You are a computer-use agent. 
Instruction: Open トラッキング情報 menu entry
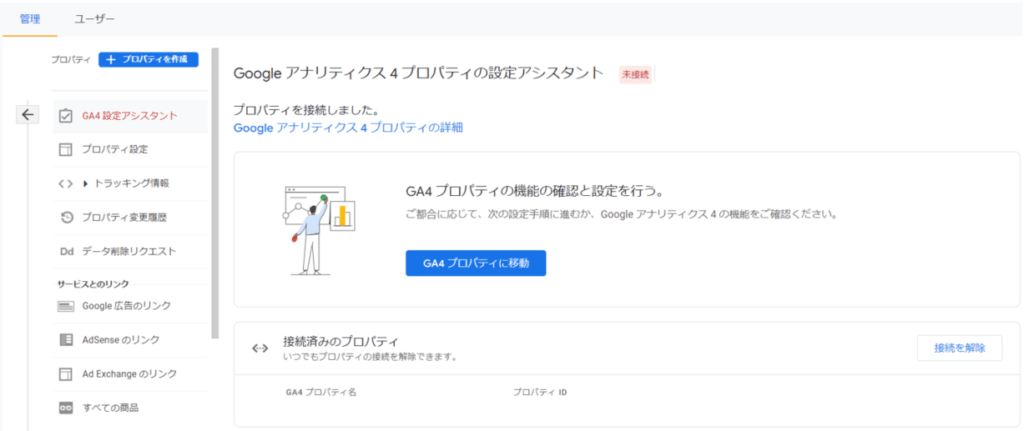coord(130,184)
